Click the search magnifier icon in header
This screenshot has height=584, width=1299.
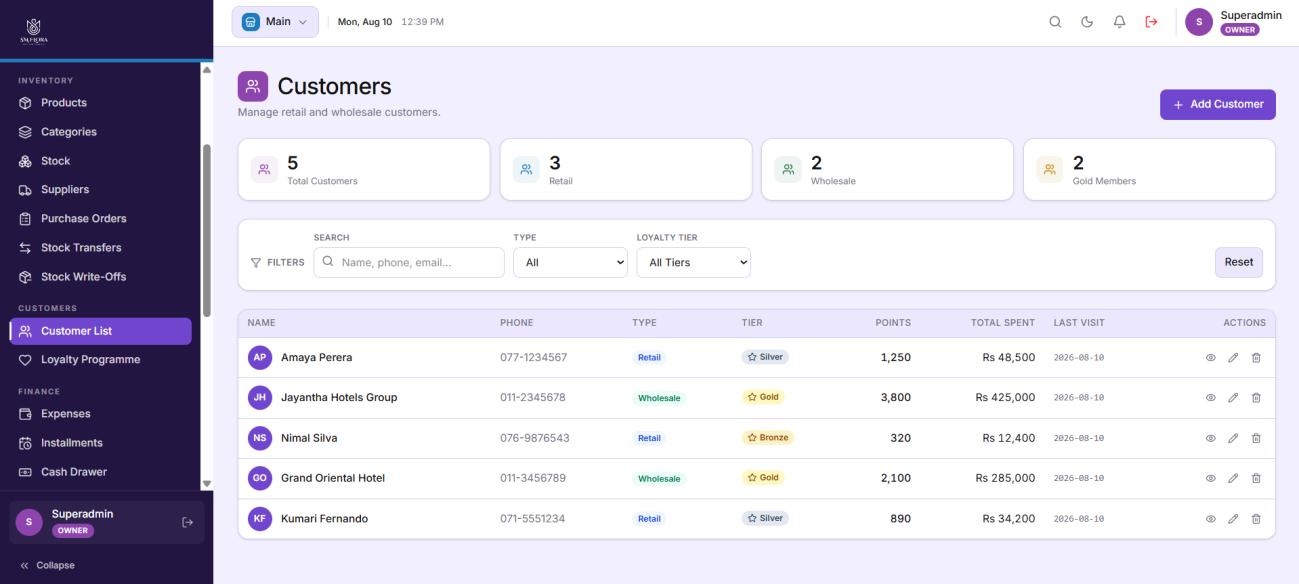pyautogui.click(x=1055, y=22)
